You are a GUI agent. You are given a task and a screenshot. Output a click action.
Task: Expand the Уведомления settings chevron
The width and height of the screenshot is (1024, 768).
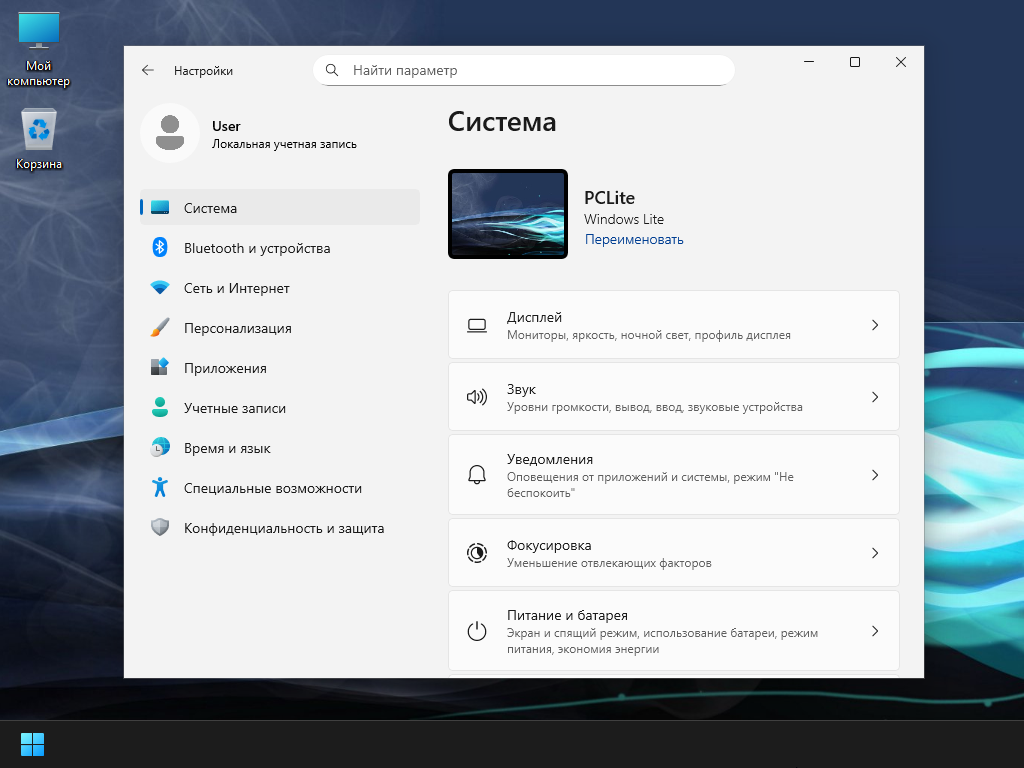(875, 475)
